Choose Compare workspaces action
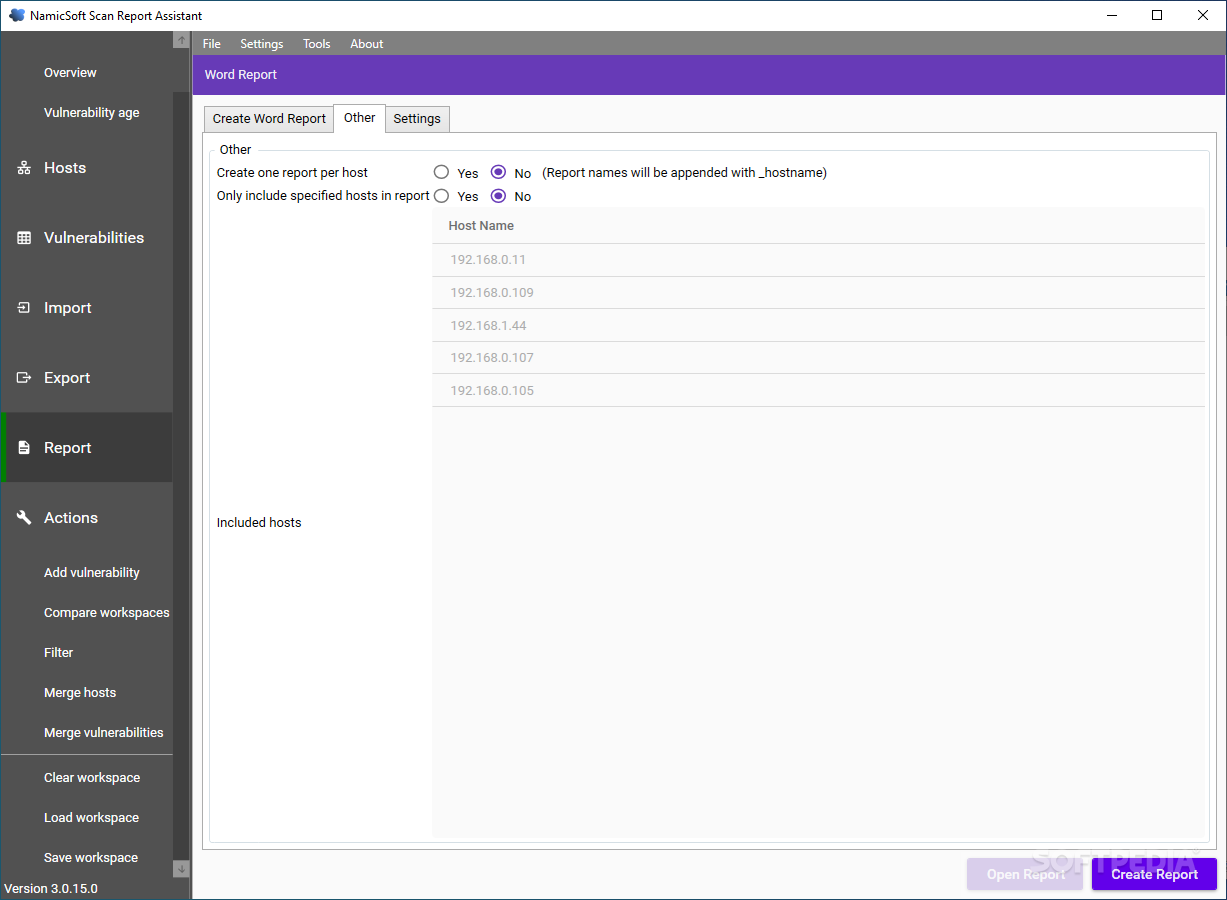 (106, 613)
